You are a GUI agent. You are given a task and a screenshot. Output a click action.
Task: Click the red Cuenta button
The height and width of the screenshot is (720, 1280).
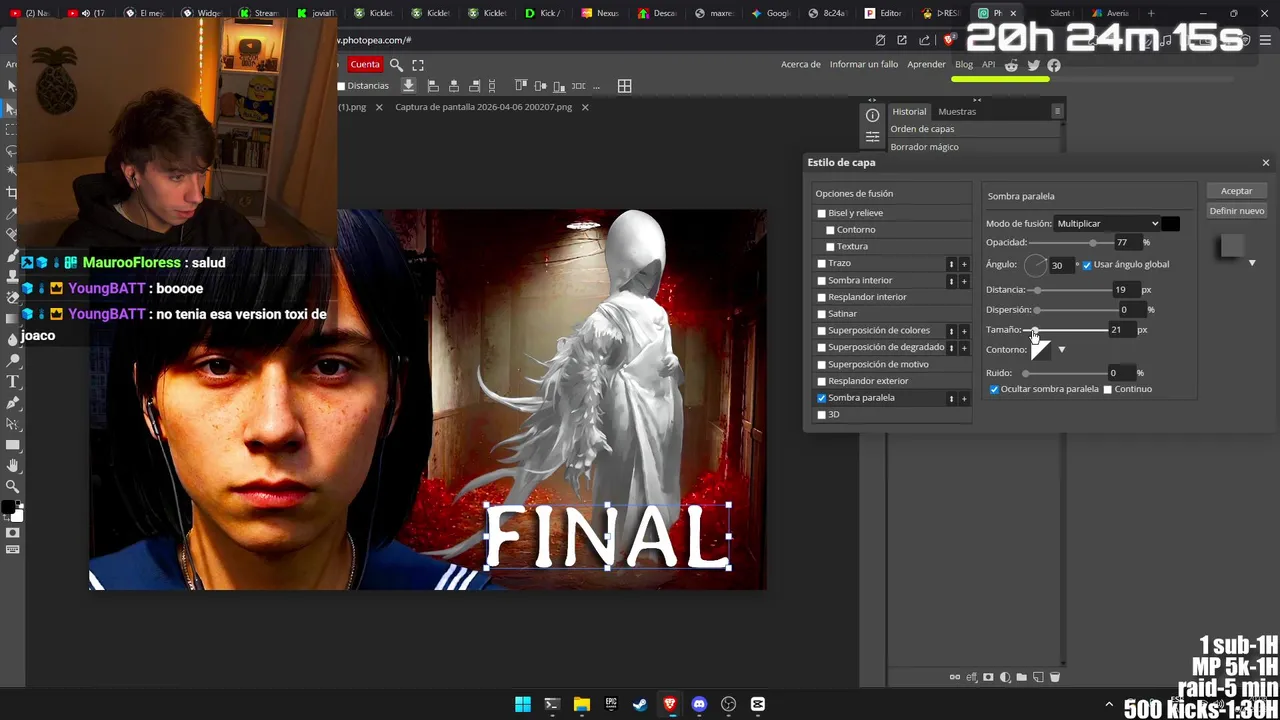pyautogui.click(x=365, y=65)
